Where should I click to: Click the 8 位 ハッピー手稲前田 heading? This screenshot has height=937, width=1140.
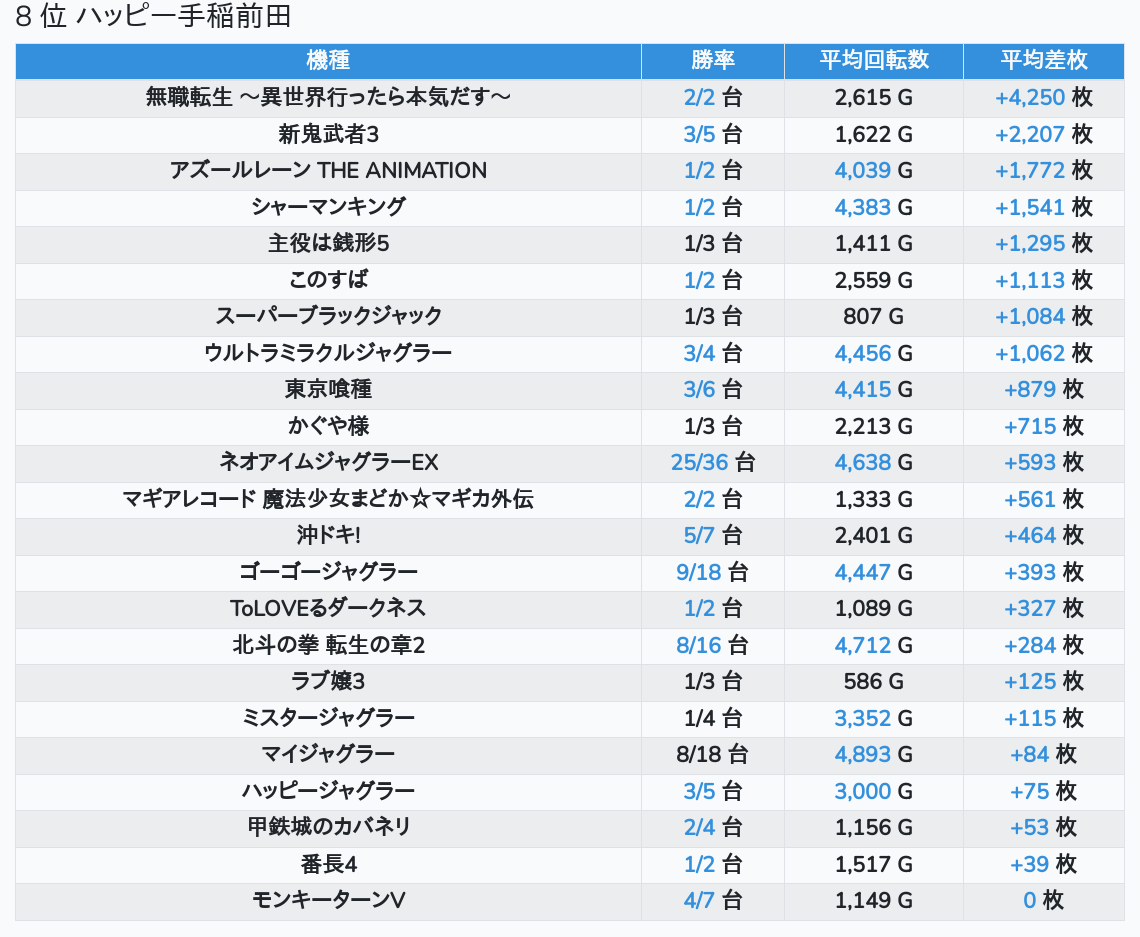click(153, 17)
